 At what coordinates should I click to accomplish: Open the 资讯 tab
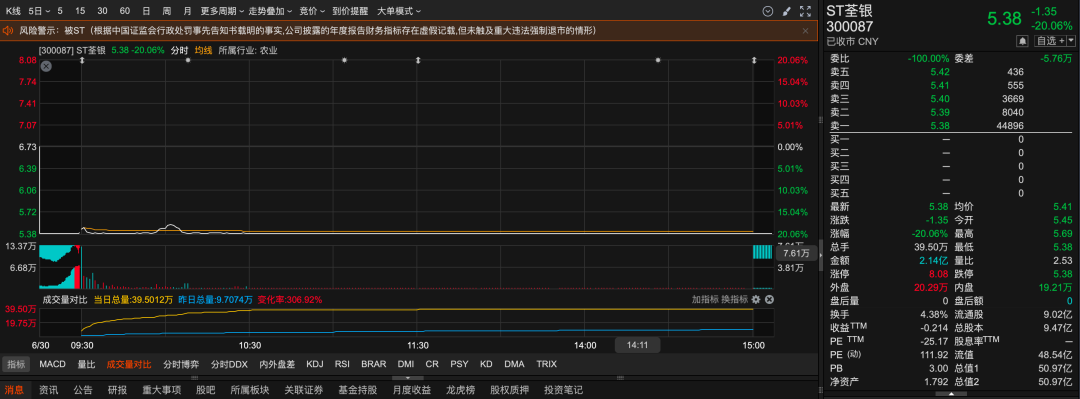pyautogui.click(x=48, y=390)
